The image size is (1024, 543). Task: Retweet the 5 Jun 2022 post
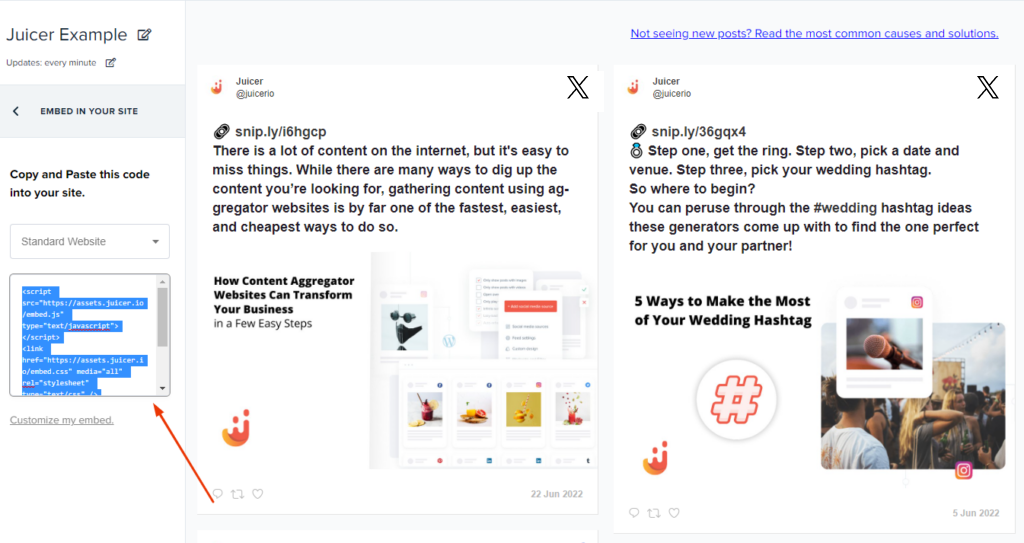click(x=654, y=513)
